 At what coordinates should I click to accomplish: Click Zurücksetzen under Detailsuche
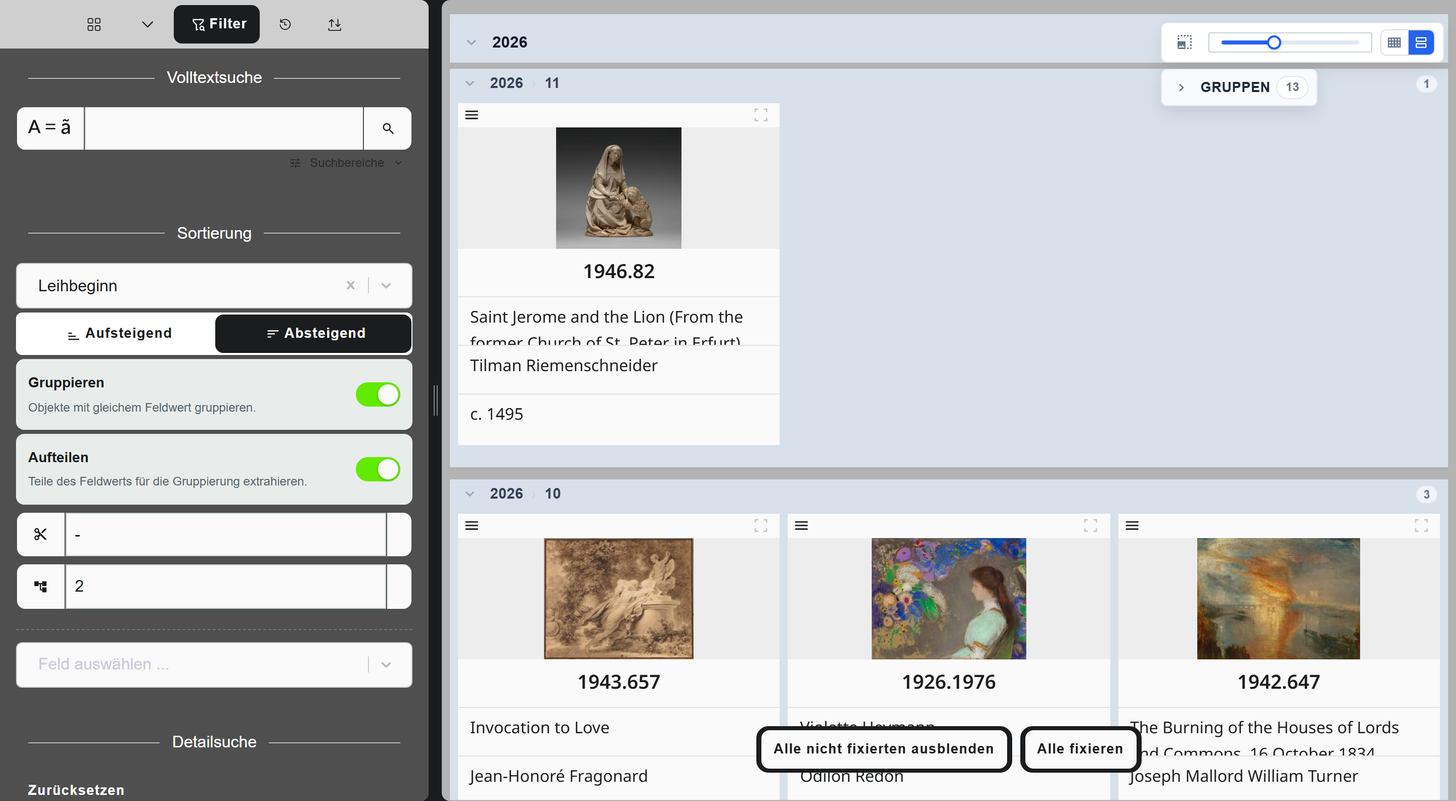[76, 790]
